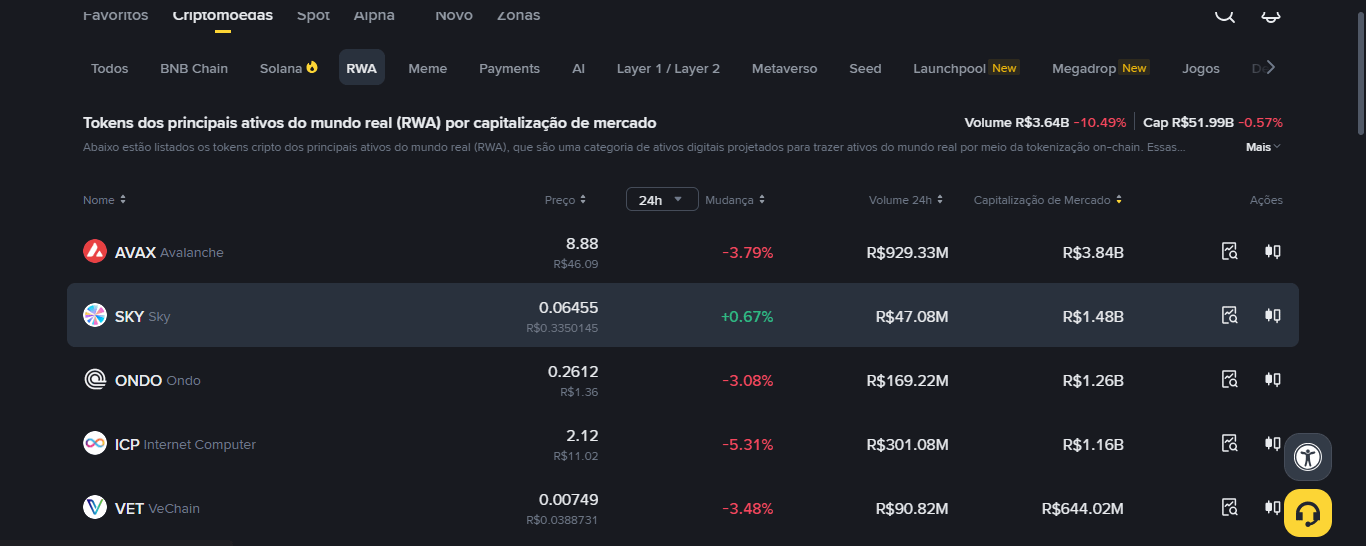The image size is (1366, 546).
Task: Sort by Volume 24h column header
Action: point(906,200)
